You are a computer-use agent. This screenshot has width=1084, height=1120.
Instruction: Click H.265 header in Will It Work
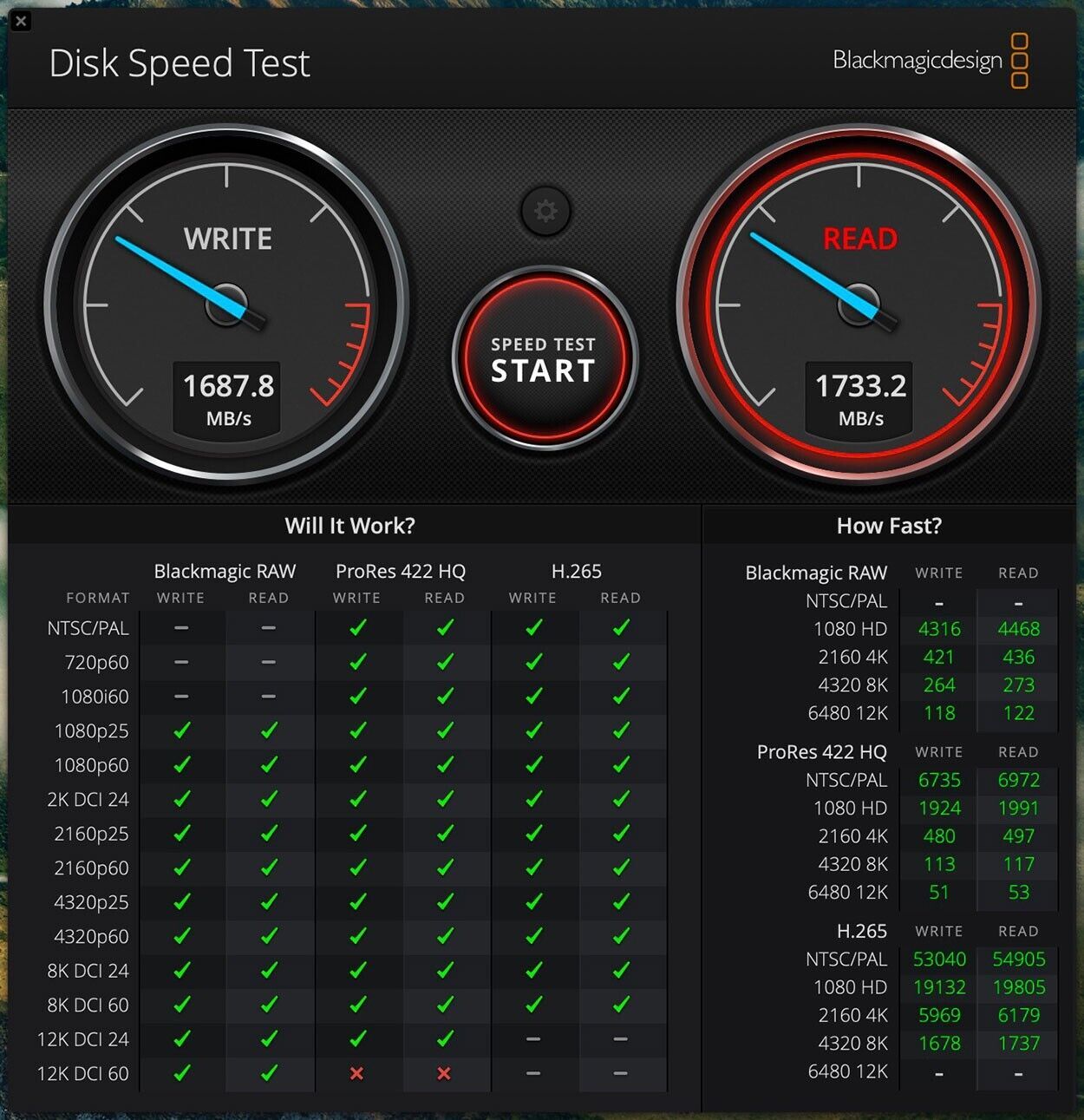[x=577, y=571]
